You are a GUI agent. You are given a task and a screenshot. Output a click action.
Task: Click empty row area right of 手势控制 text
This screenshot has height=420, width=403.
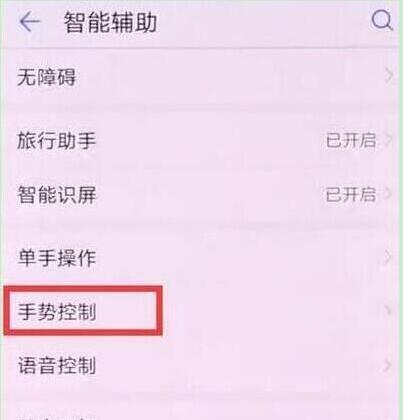point(272,311)
